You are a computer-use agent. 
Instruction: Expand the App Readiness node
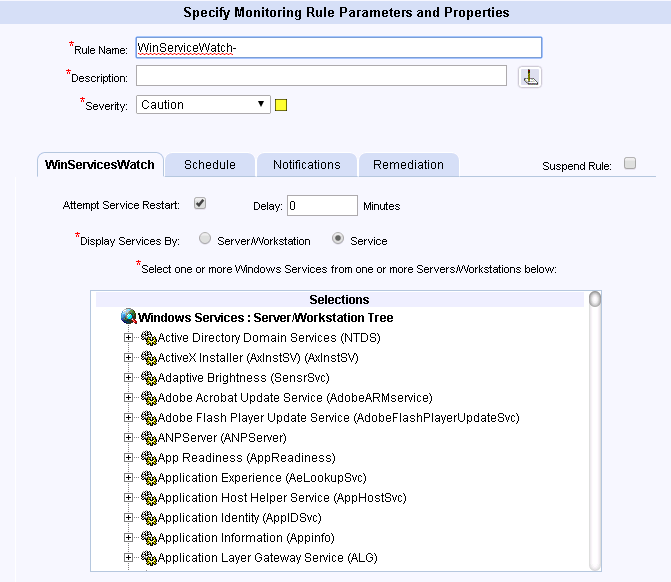tap(128, 458)
